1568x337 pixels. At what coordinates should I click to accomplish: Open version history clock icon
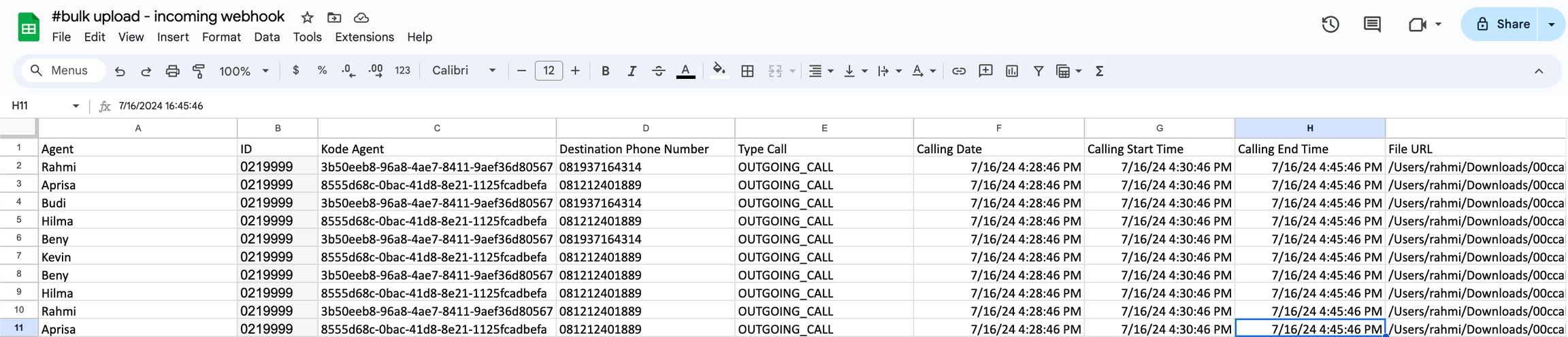1330,25
